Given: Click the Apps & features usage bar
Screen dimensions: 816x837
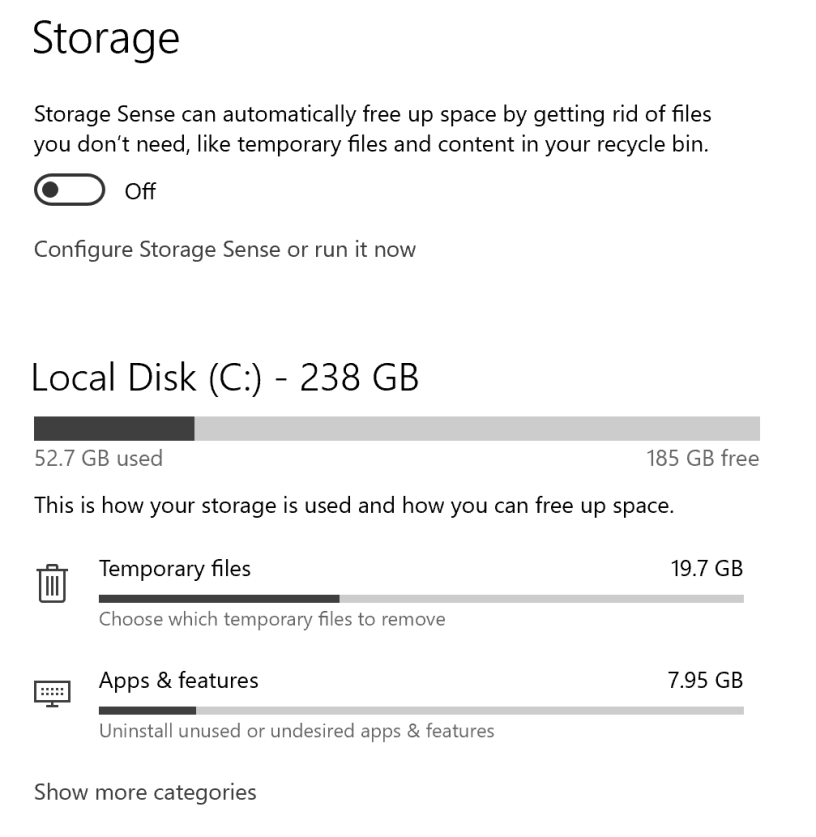Looking at the screenshot, I should (x=420, y=711).
